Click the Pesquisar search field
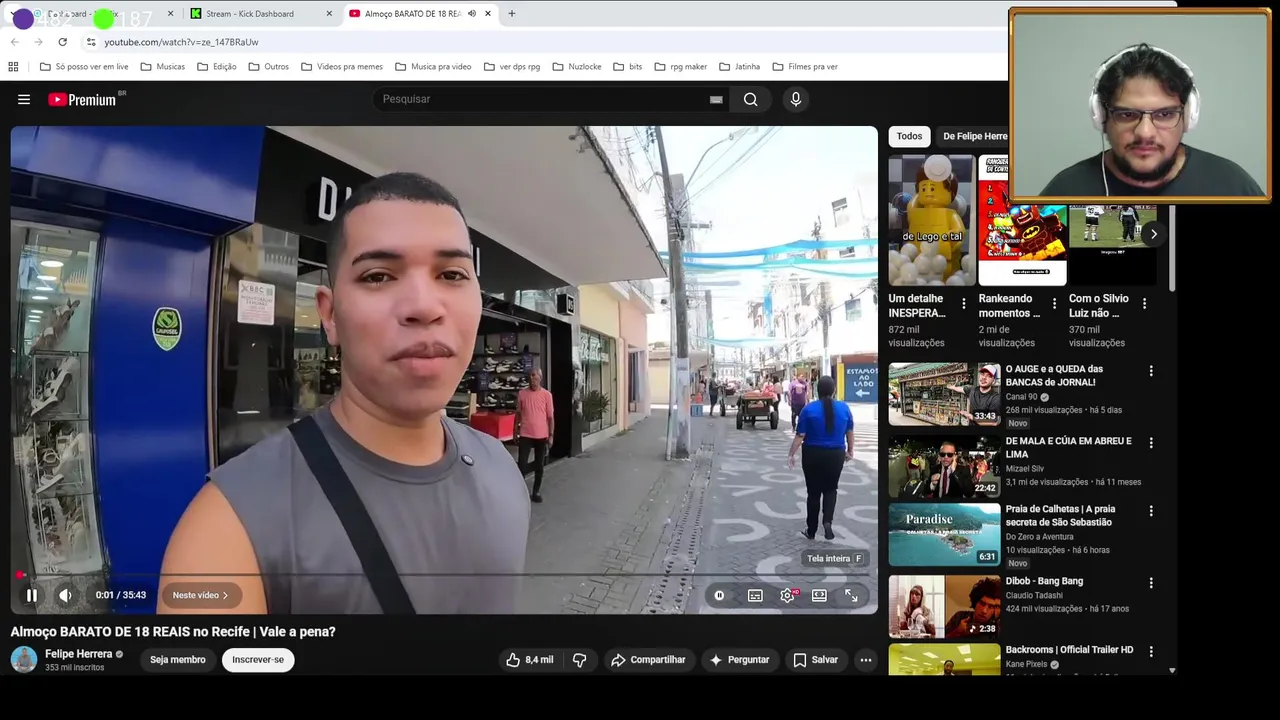This screenshot has width=1280, height=720. coord(540,99)
